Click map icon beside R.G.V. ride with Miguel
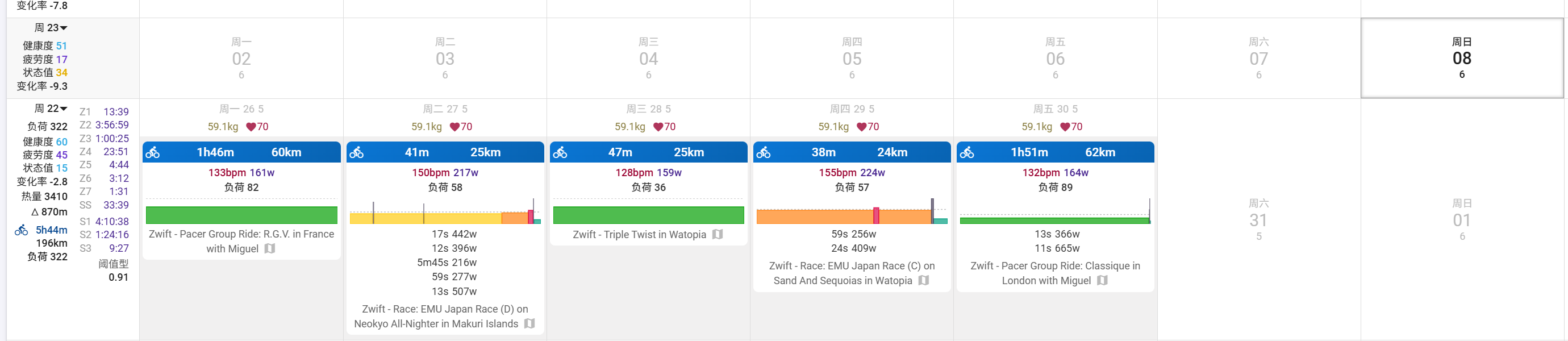Screen dimensions: 1568x341 pyautogui.click(x=270, y=248)
